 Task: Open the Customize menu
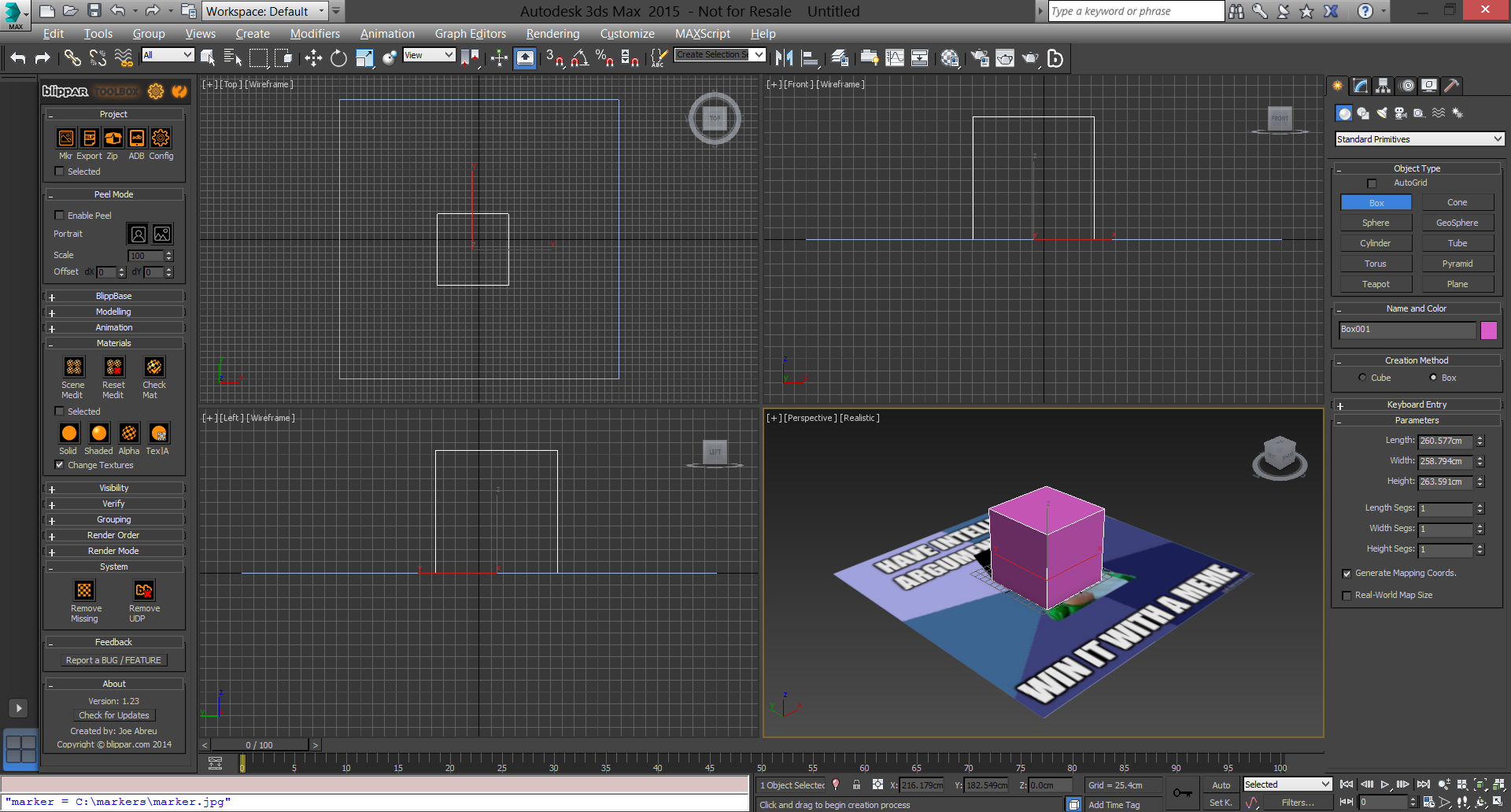(627, 33)
